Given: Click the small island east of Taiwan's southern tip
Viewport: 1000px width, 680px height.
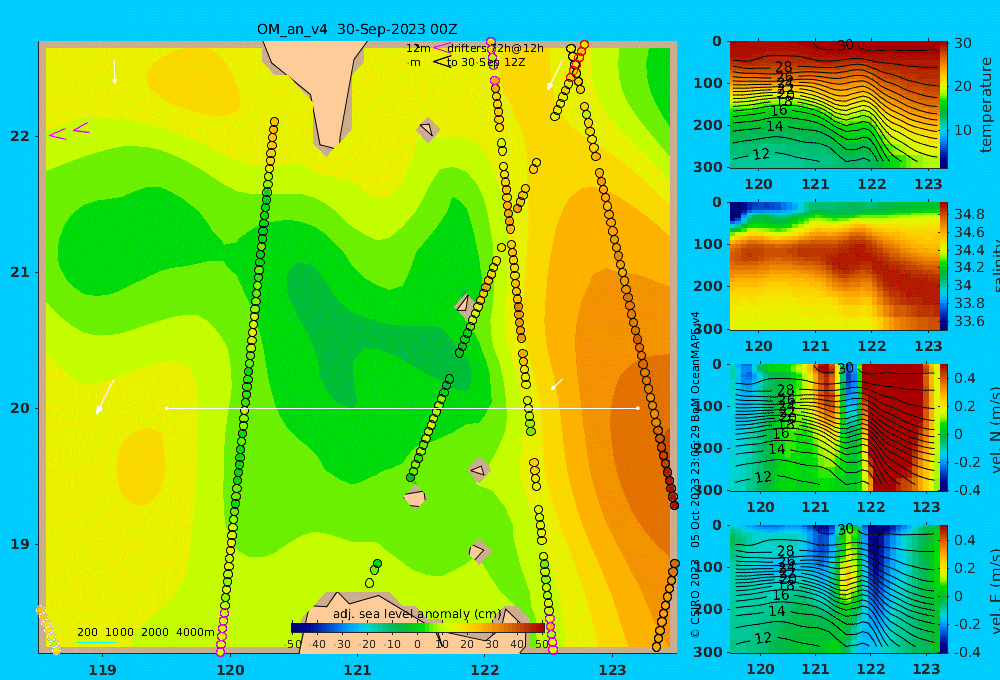Looking at the screenshot, I should [428, 129].
